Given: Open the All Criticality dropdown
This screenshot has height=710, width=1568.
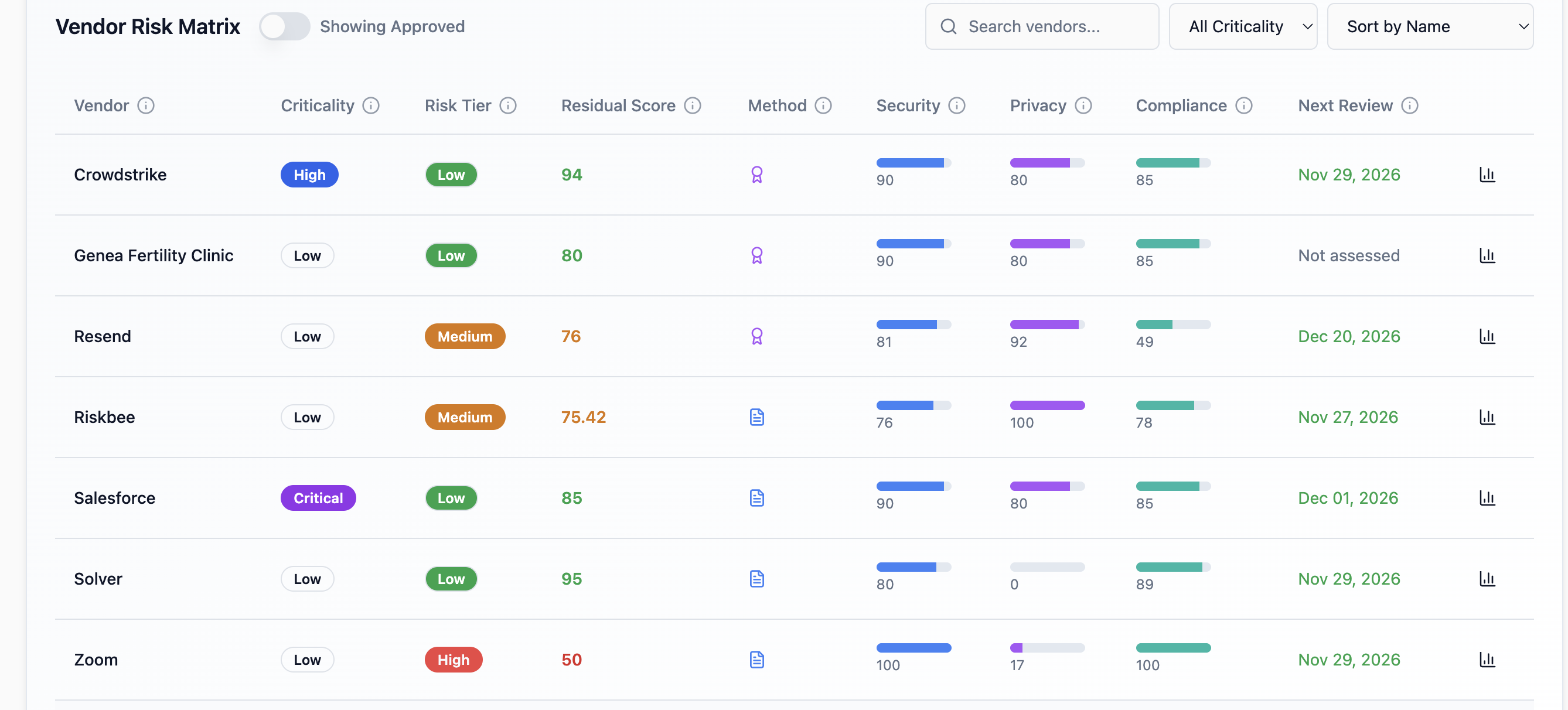Looking at the screenshot, I should point(1242,27).
